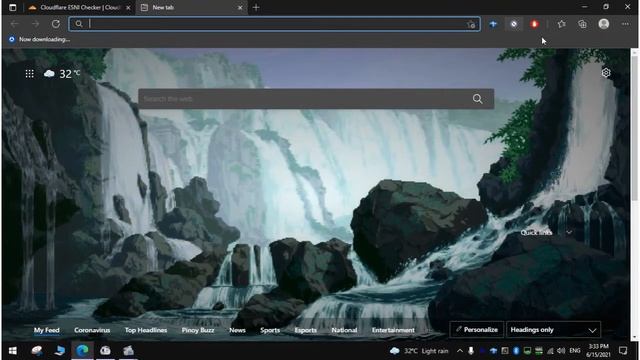Viewport: 640px width, 360px height.
Task: Open the Windows Start menu
Action: pos(13,351)
